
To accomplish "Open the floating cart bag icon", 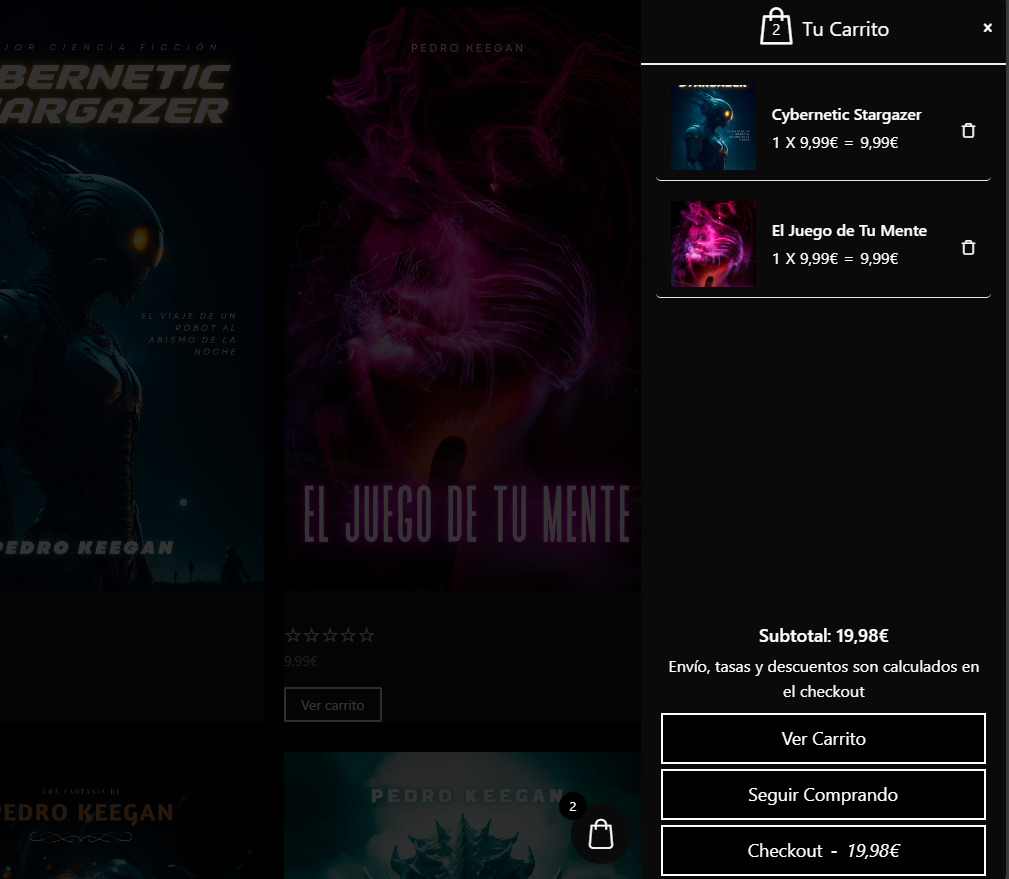I will [x=601, y=834].
